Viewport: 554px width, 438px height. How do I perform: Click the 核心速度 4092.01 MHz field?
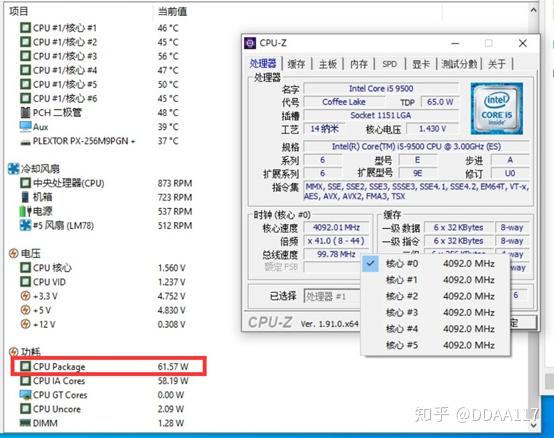(x=336, y=227)
